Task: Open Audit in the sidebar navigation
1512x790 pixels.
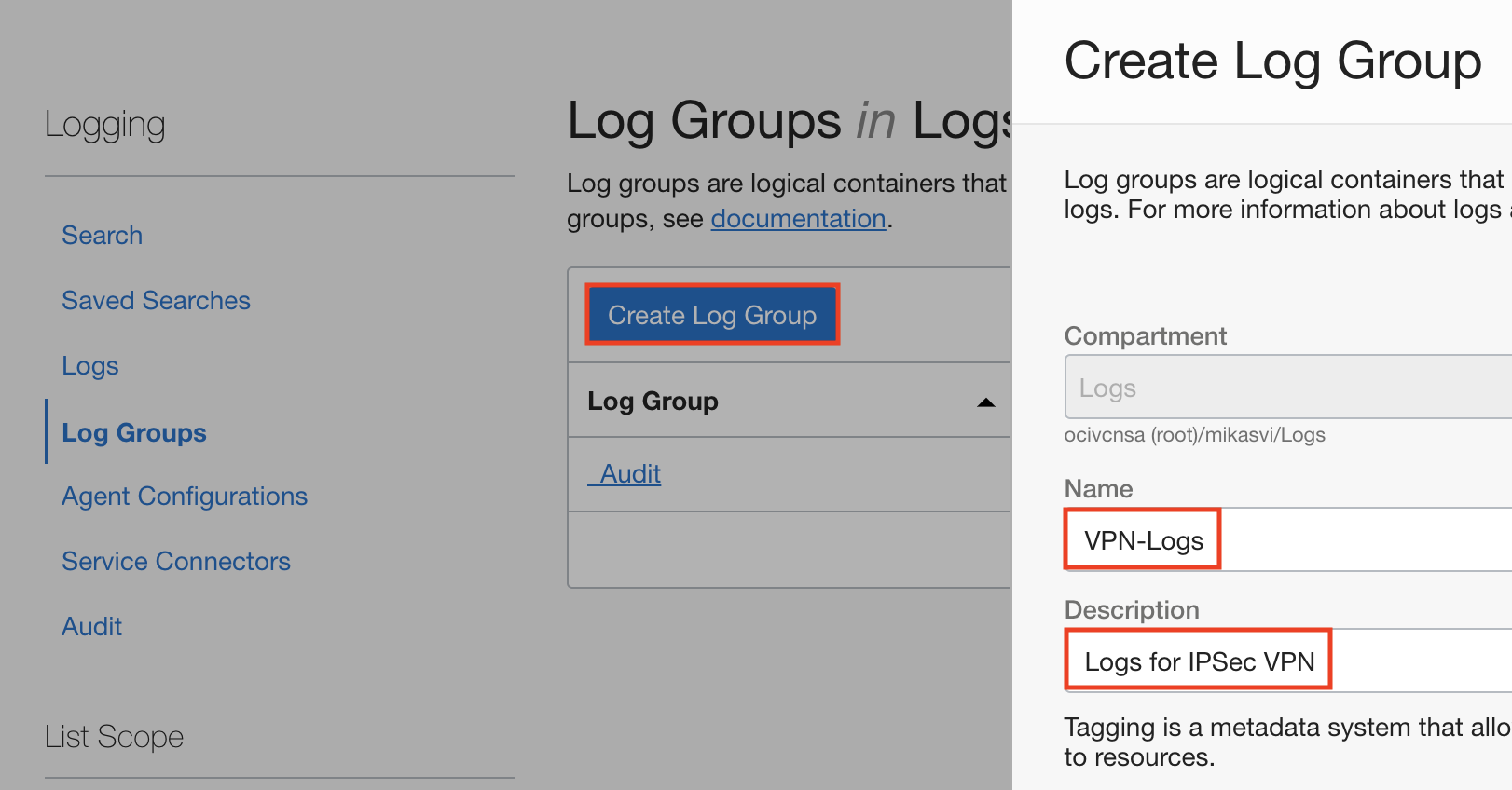Action: pos(91,627)
